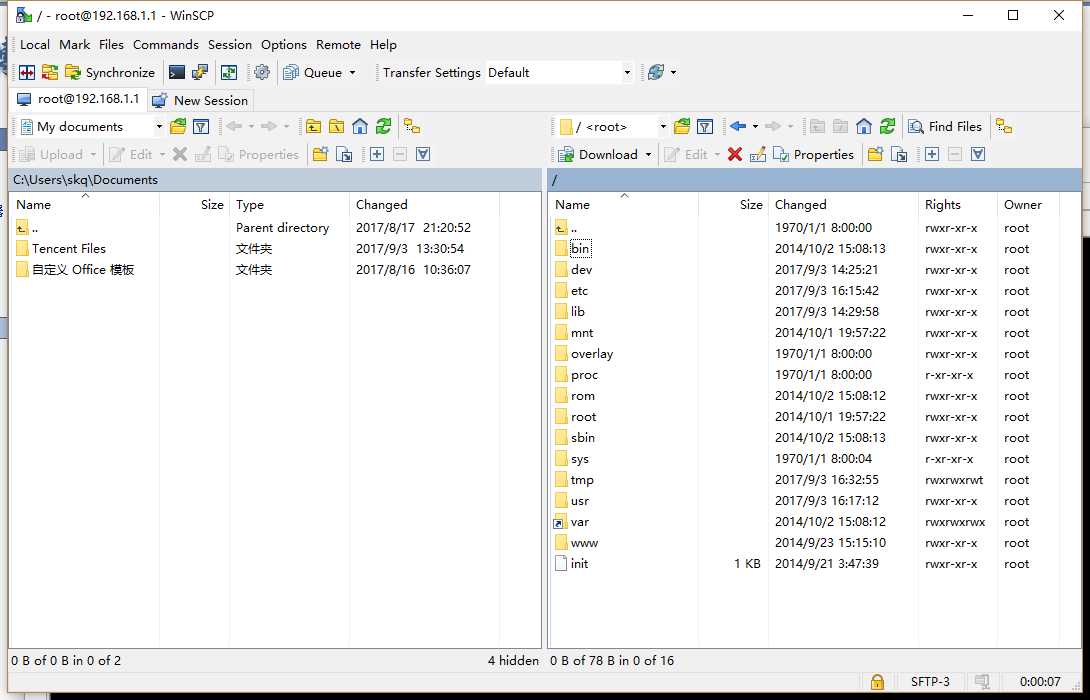Click local panel filter icon
The height and width of the screenshot is (700, 1090).
pos(201,127)
